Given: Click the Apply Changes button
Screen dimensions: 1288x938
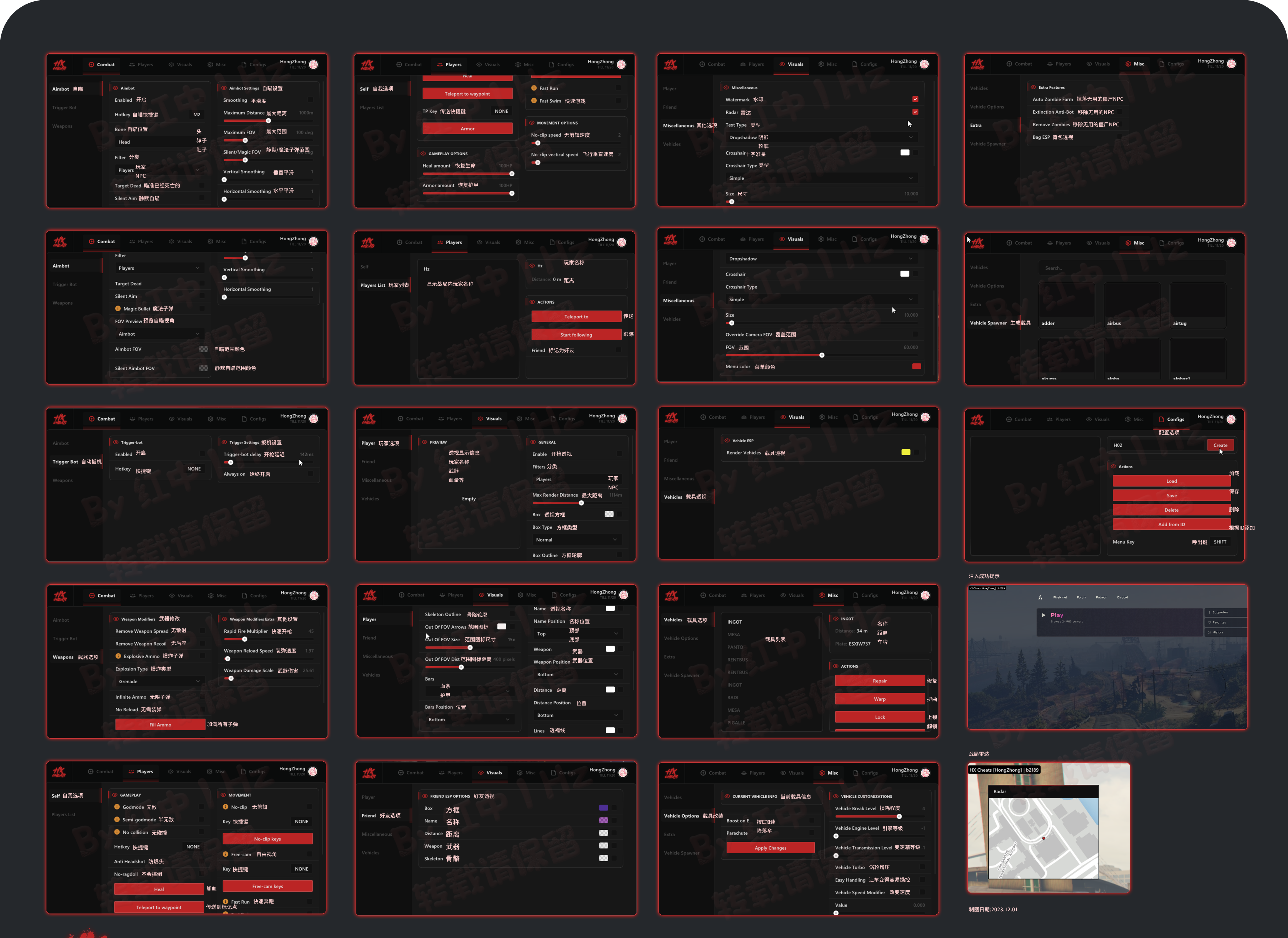Looking at the screenshot, I should pyautogui.click(x=770, y=848).
